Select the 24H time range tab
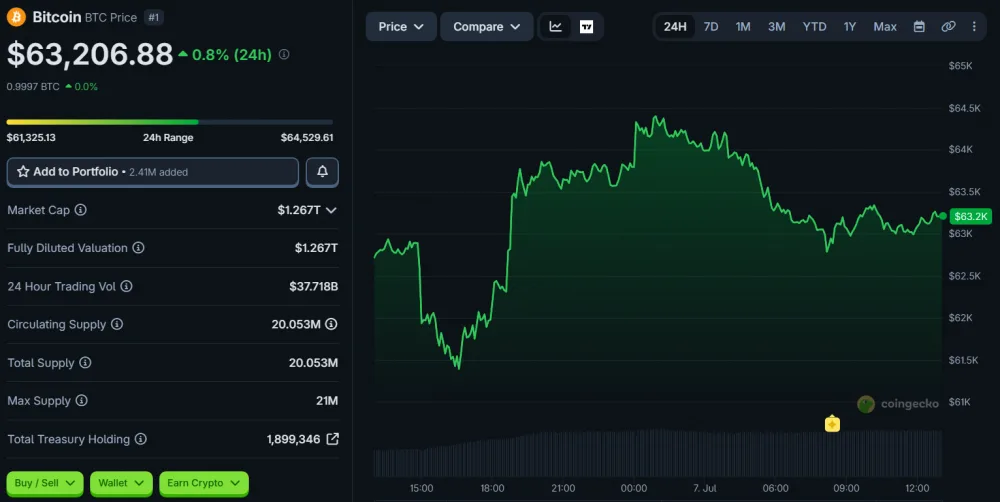 pos(675,27)
